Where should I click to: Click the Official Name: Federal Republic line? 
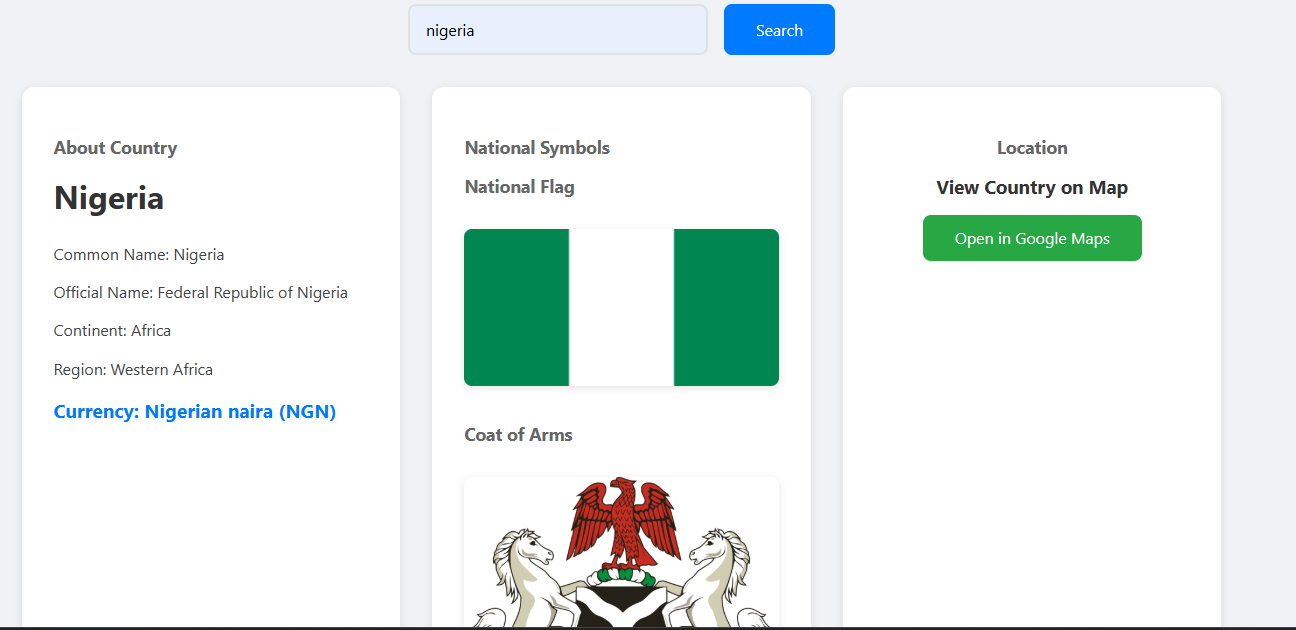click(x=201, y=293)
